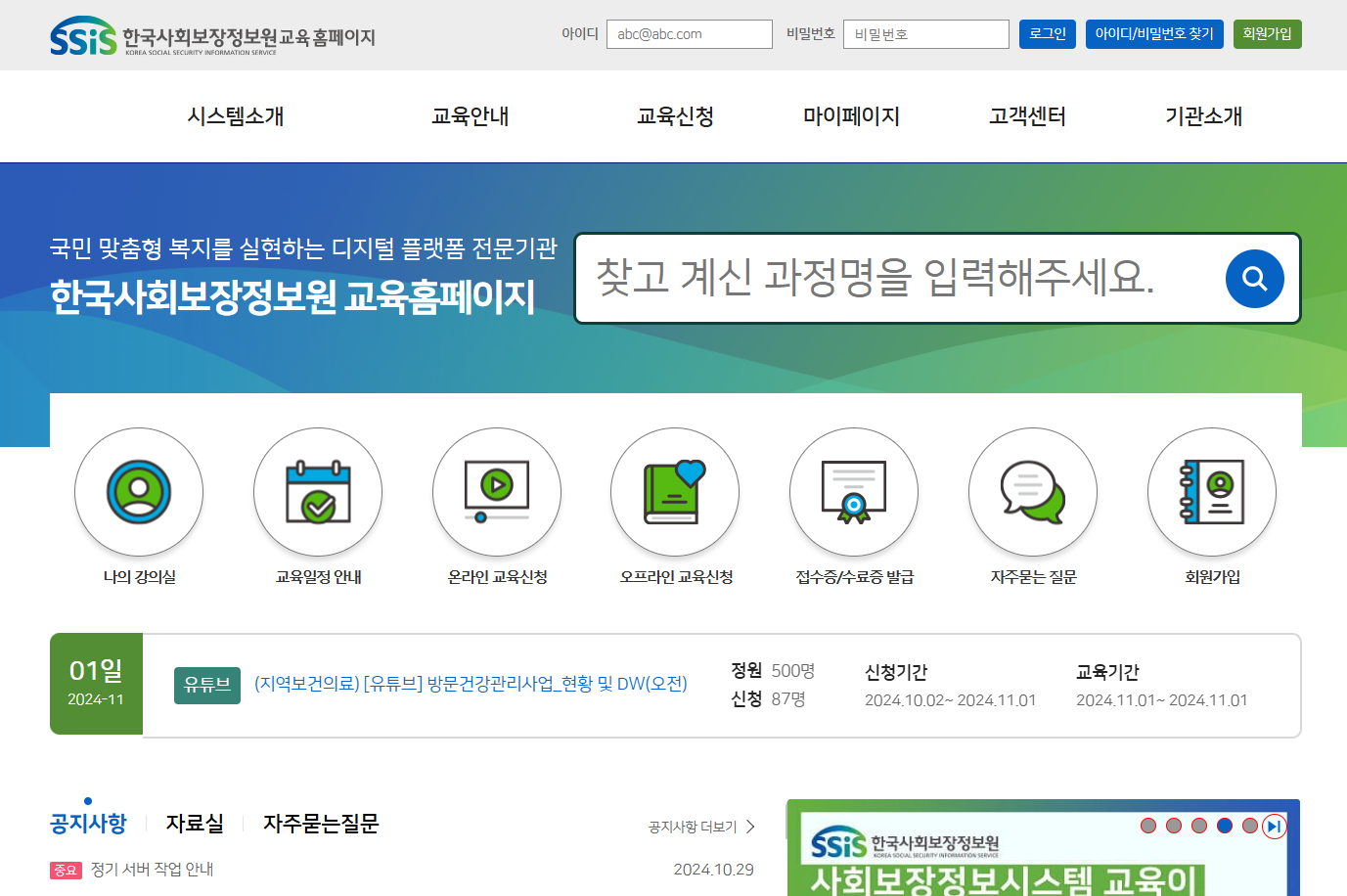Switch to the 자주묻는질문 tab
This screenshot has height=896, width=1347.
coord(319,823)
